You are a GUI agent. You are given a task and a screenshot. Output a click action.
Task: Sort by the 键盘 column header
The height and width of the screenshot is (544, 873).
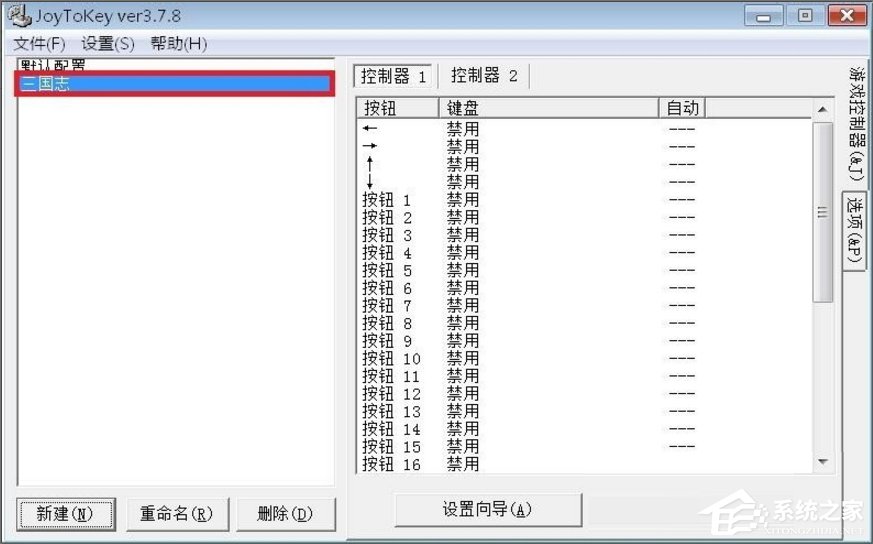(x=549, y=107)
